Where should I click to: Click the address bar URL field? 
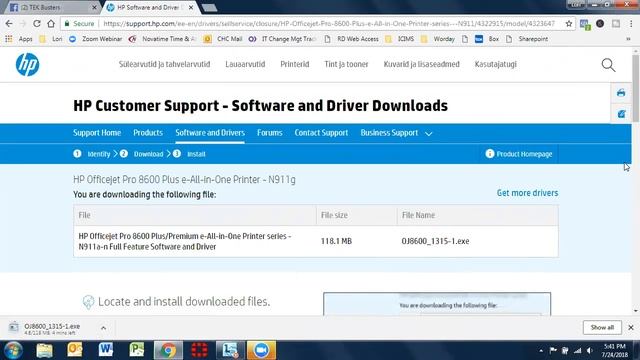tap(329, 24)
